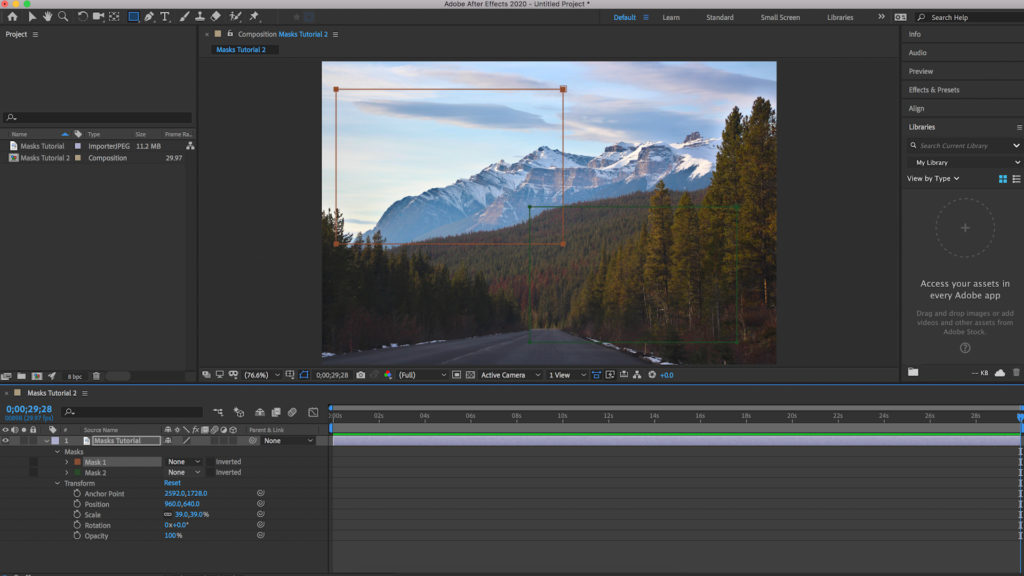Check the Inverted box for Mask 1

pyautogui.click(x=210, y=462)
